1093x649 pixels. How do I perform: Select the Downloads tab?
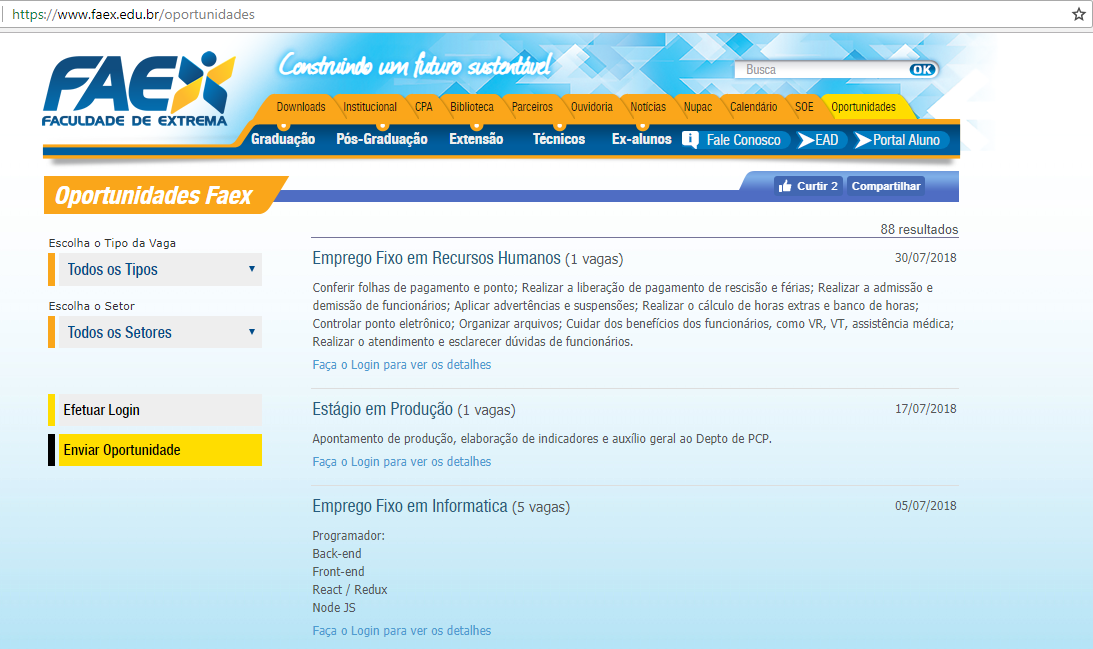(300, 107)
